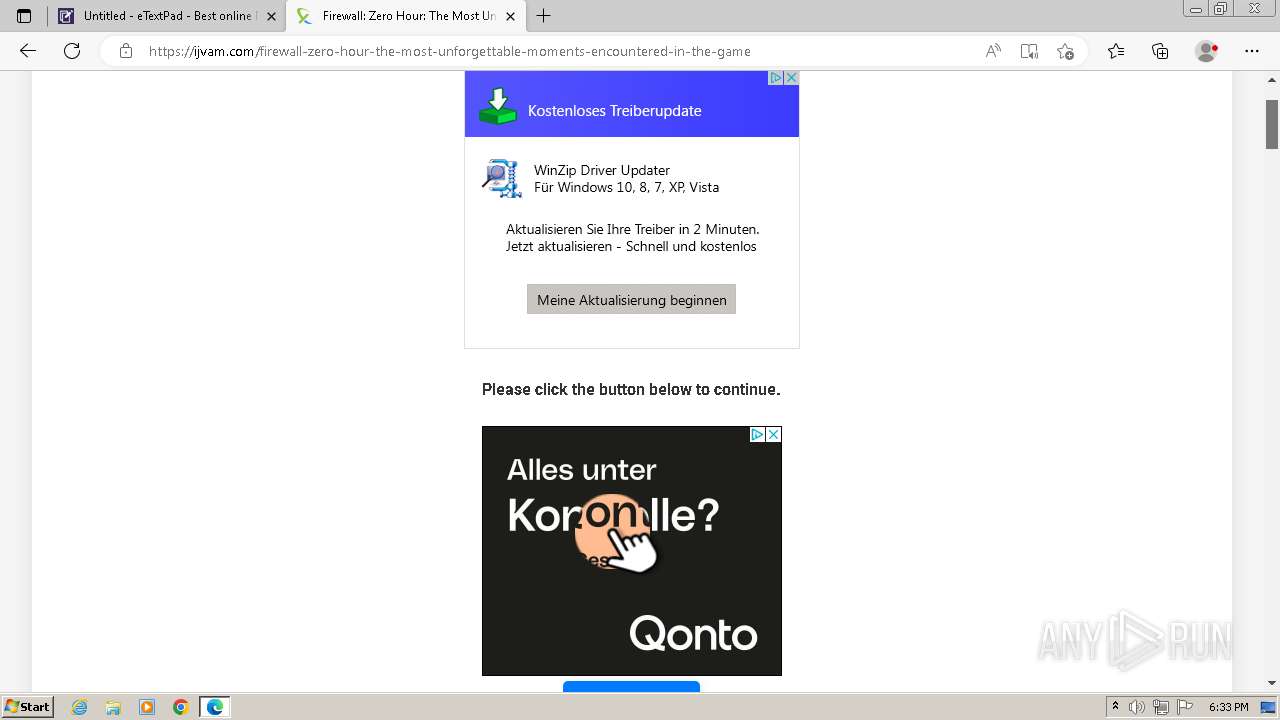Click the clock showing 6:33 PM

tap(1229, 707)
